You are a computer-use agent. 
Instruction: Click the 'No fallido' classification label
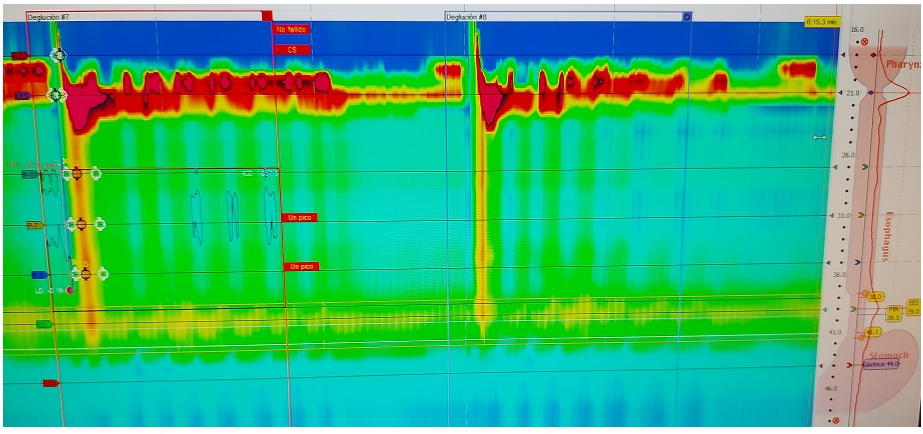click(291, 30)
